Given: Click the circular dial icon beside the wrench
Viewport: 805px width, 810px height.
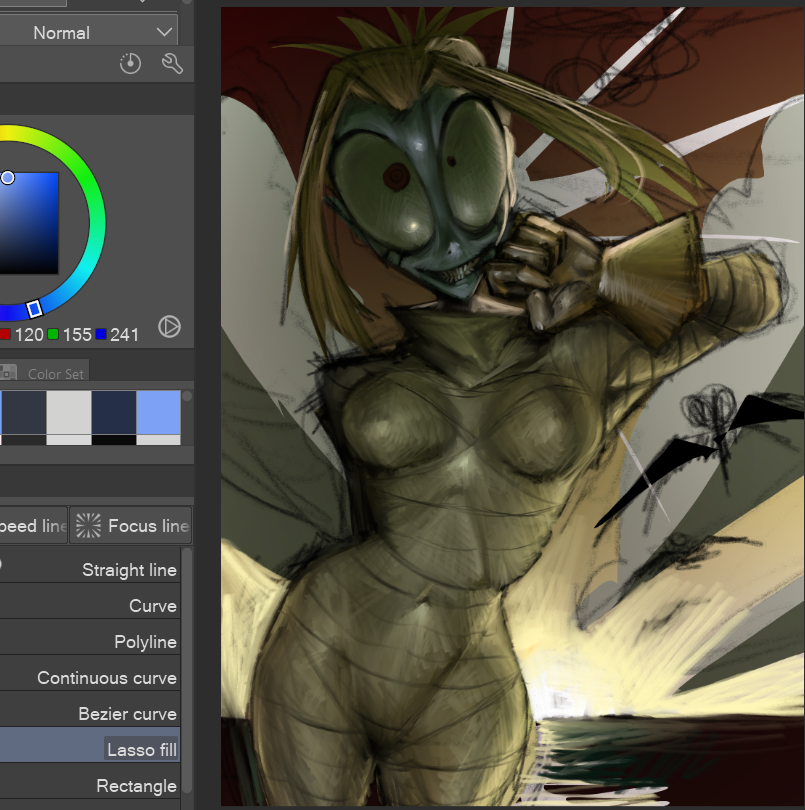Looking at the screenshot, I should [130, 64].
